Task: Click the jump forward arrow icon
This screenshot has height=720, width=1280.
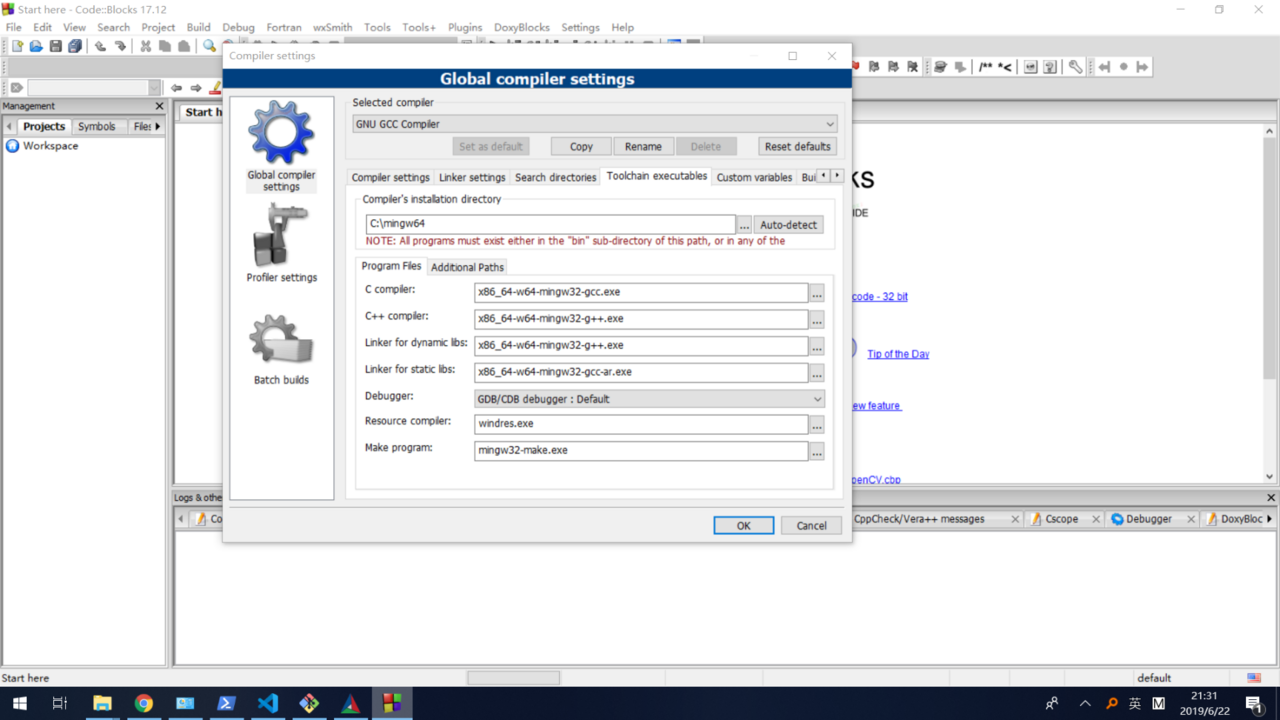Action: click(196, 88)
